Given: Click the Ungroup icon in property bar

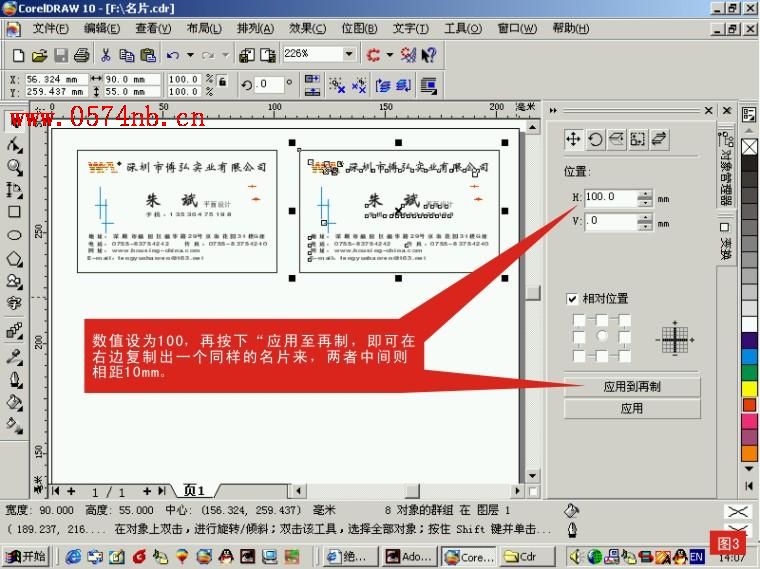Looking at the screenshot, I should click(x=337, y=86).
